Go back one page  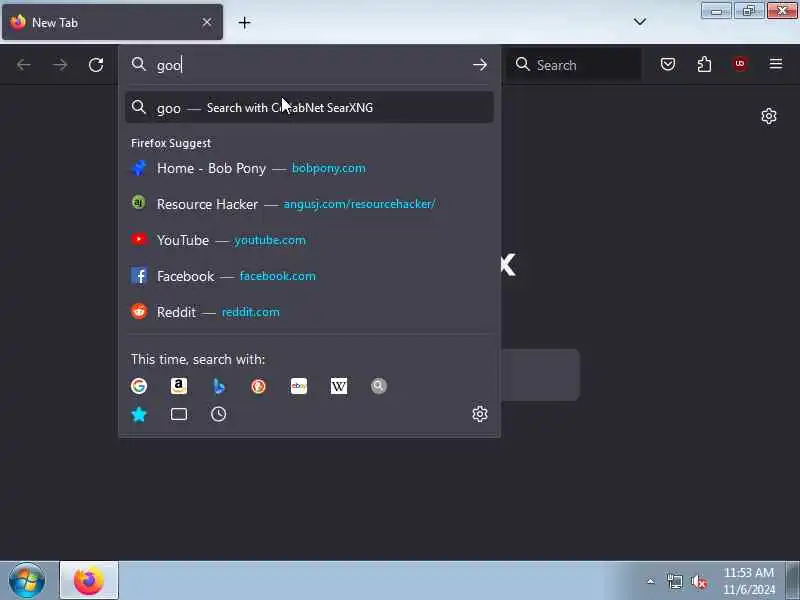pos(23,65)
